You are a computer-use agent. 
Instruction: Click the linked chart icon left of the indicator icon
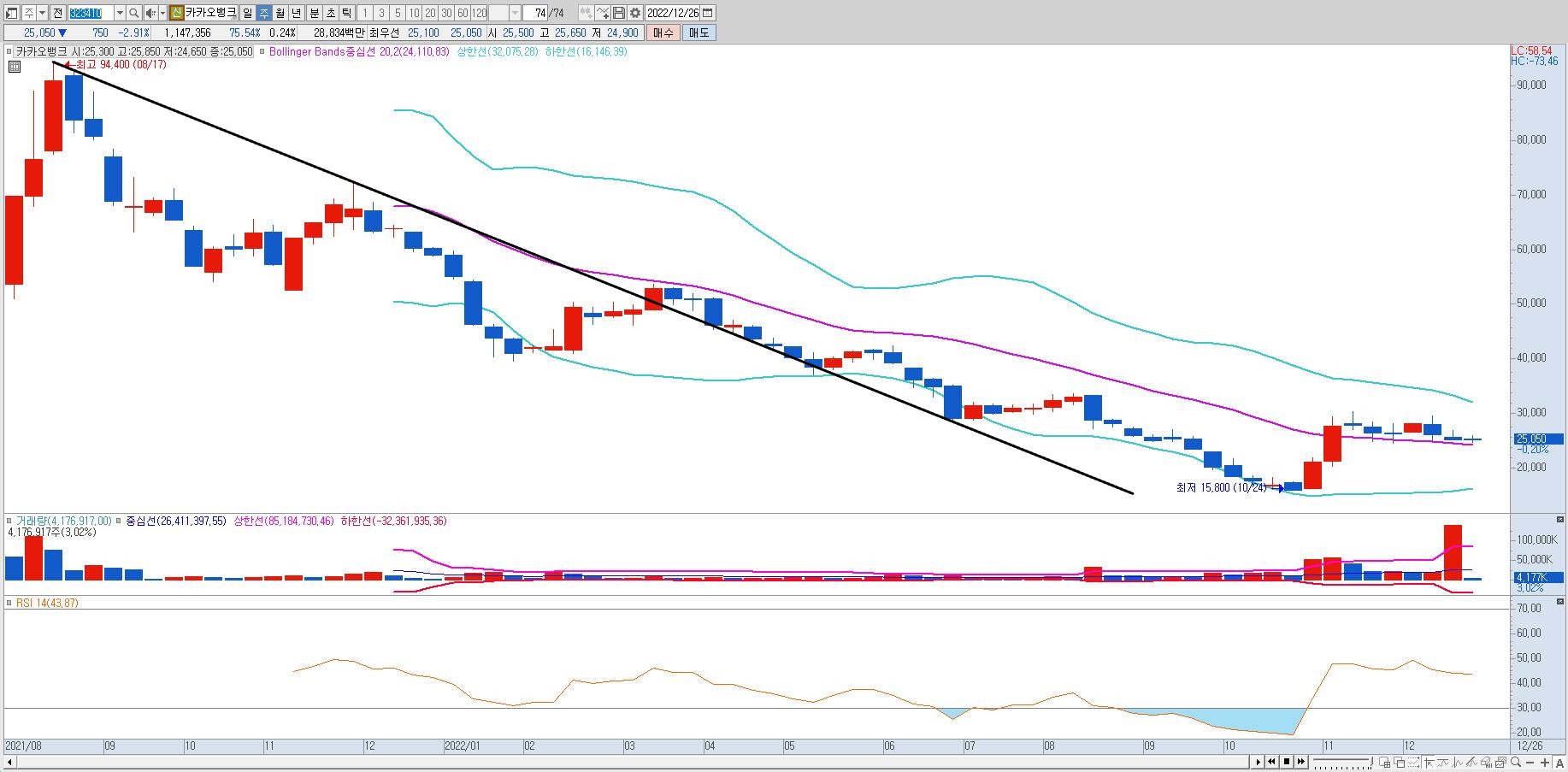point(586,13)
